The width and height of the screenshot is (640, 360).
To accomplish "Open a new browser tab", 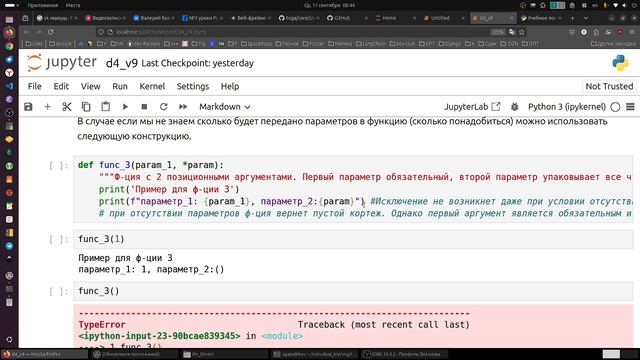I will point(572,18).
